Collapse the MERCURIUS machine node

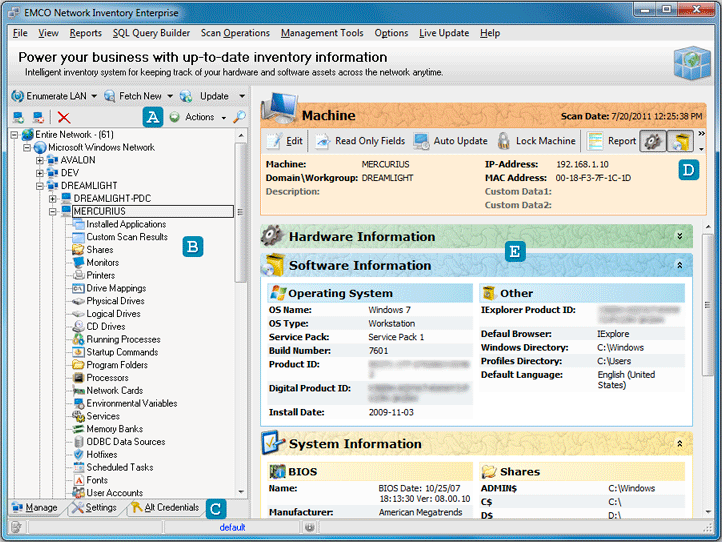coord(53,211)
